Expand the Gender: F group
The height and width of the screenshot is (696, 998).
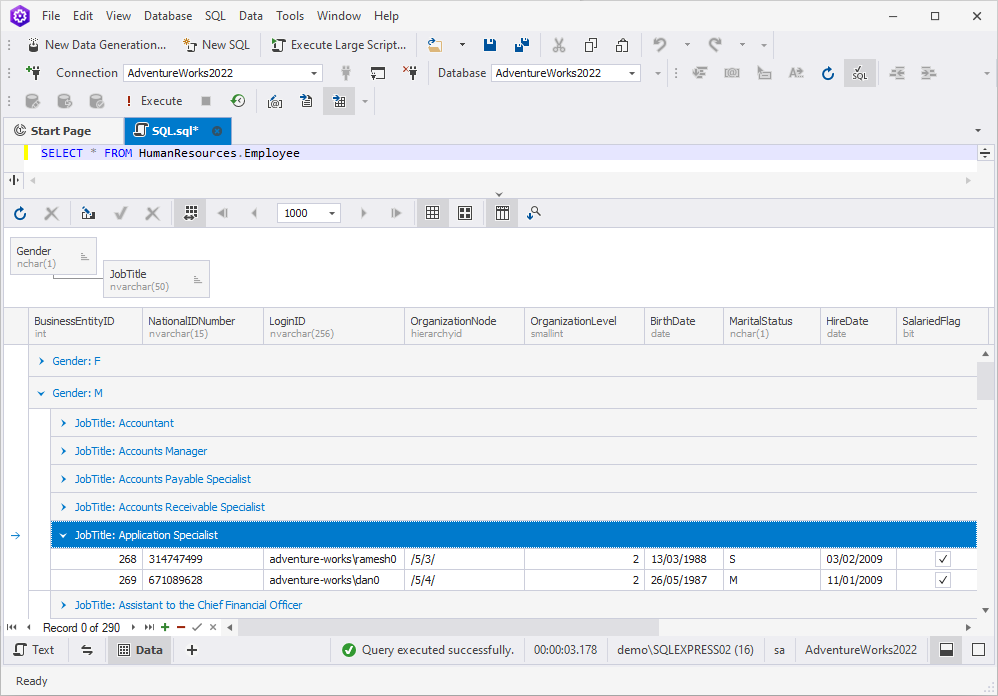41,361
